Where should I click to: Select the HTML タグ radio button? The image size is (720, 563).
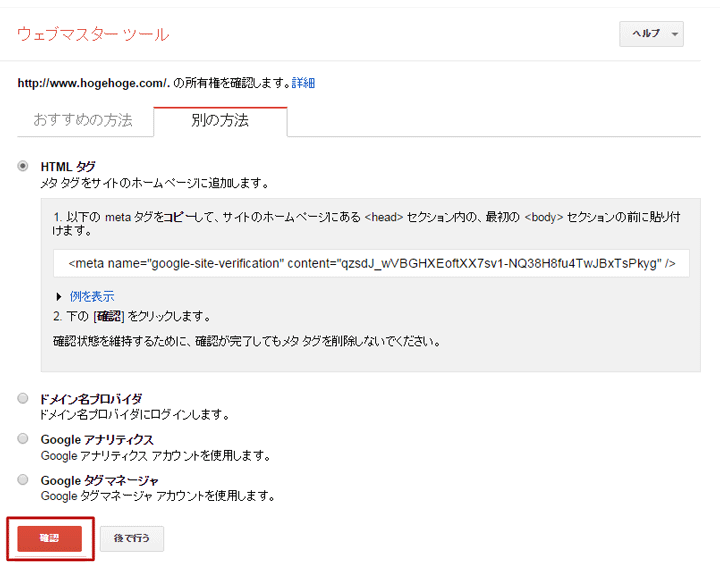click(x=23, y=166)
